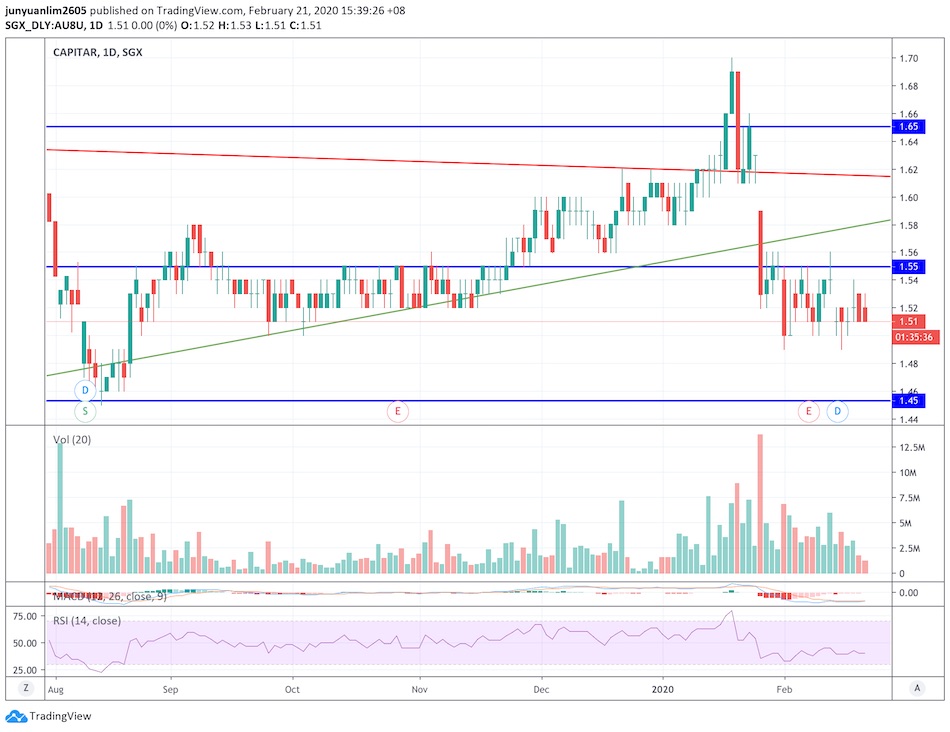950x732 pixels.
Task: Click the D dividend marker in February
Action: point(837,411)
